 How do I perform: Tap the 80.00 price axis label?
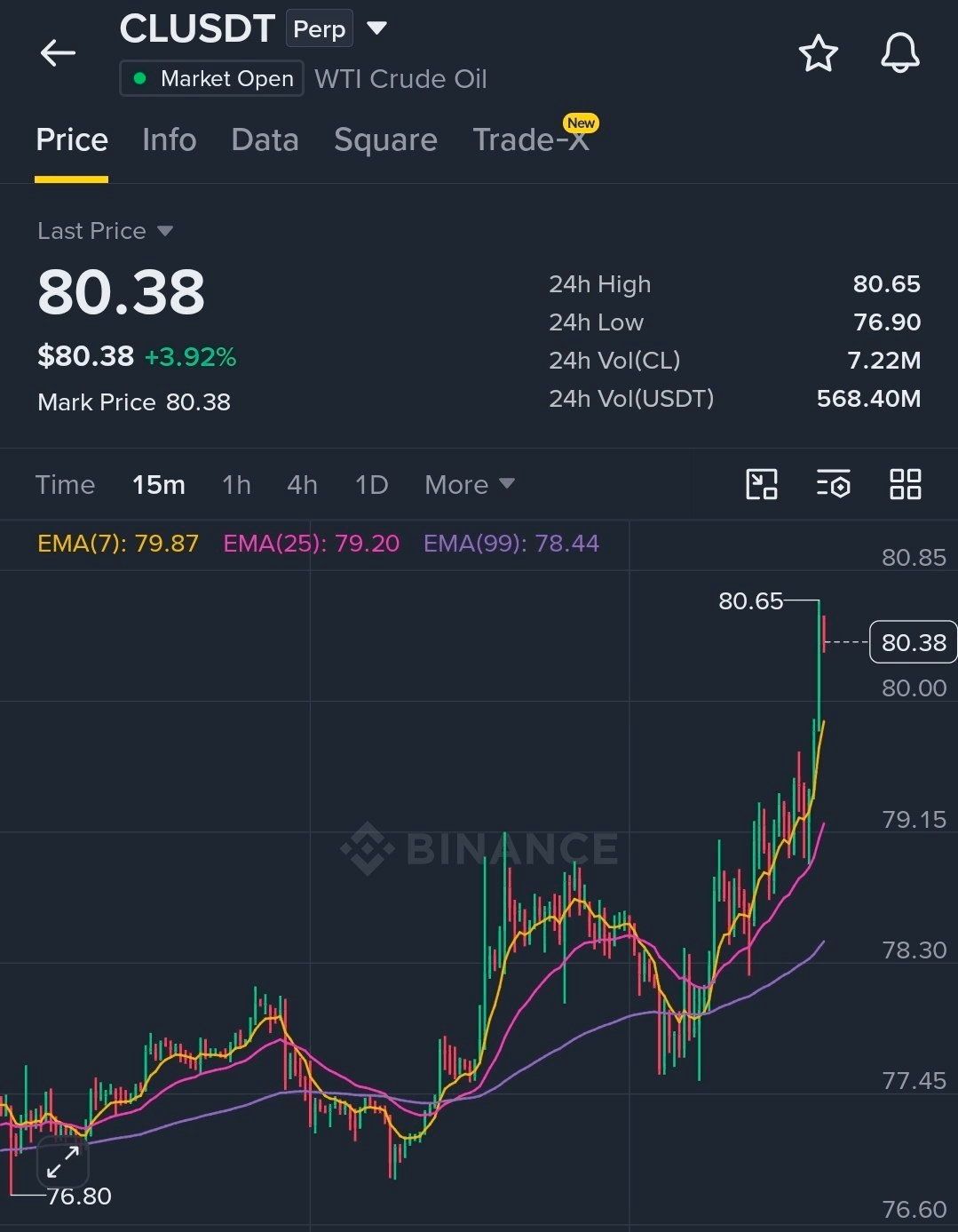(x=914, y=688)
